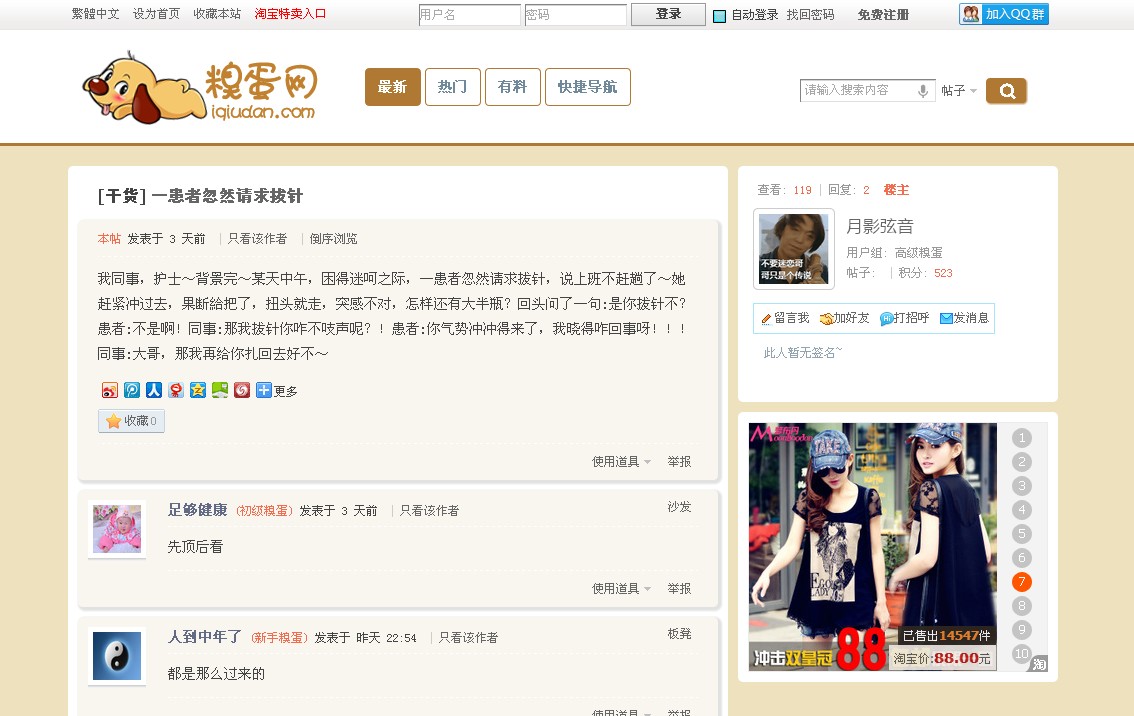Viewport: 1134px width, 716px height.
Task: Click 设为首页 set as homepage
Action: [x=156, y=14]
